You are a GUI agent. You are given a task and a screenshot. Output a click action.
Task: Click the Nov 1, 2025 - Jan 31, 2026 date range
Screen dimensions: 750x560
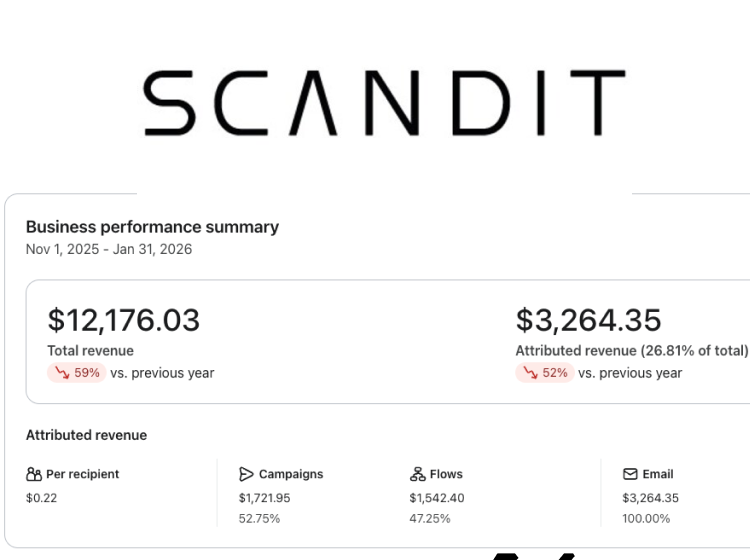(x=109, y=249)
